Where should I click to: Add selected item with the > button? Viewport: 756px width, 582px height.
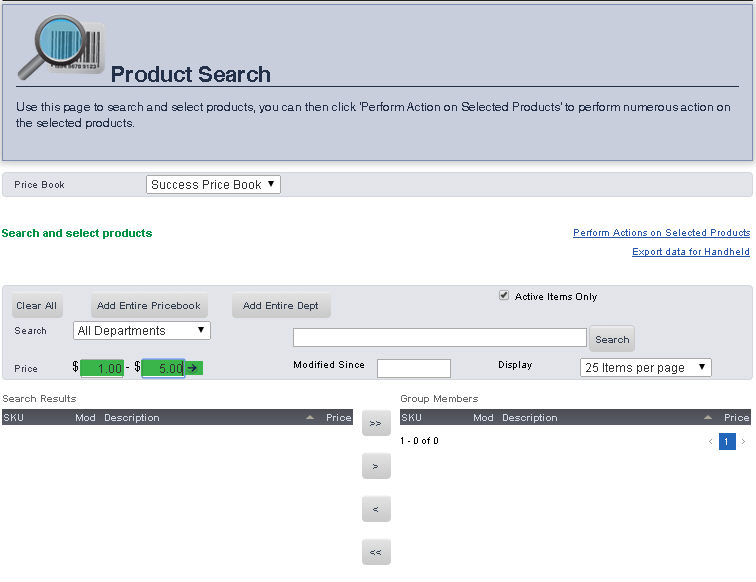pyautogui.click(x=375, y=466)
